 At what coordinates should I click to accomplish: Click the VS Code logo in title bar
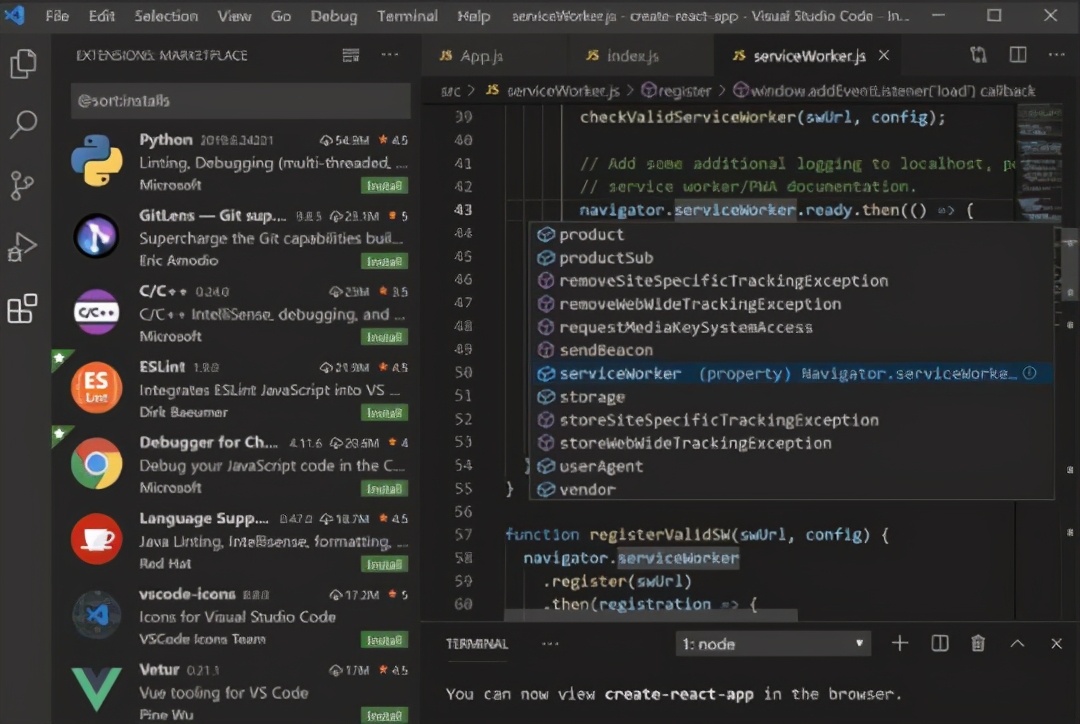pyautogui.click(x=14, y=14)
